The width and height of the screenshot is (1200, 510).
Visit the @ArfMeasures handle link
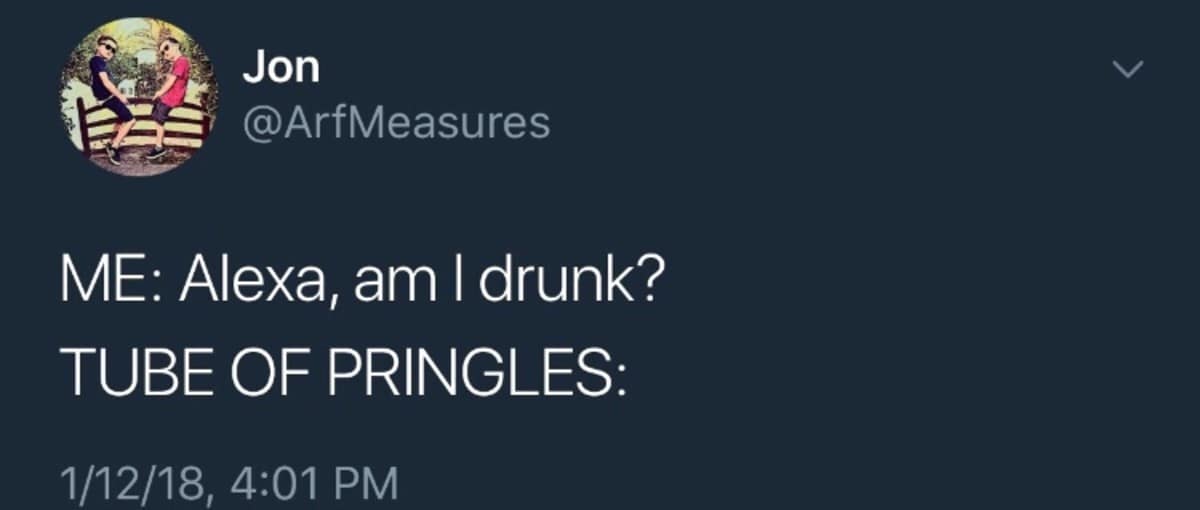(x=396, y=122)
